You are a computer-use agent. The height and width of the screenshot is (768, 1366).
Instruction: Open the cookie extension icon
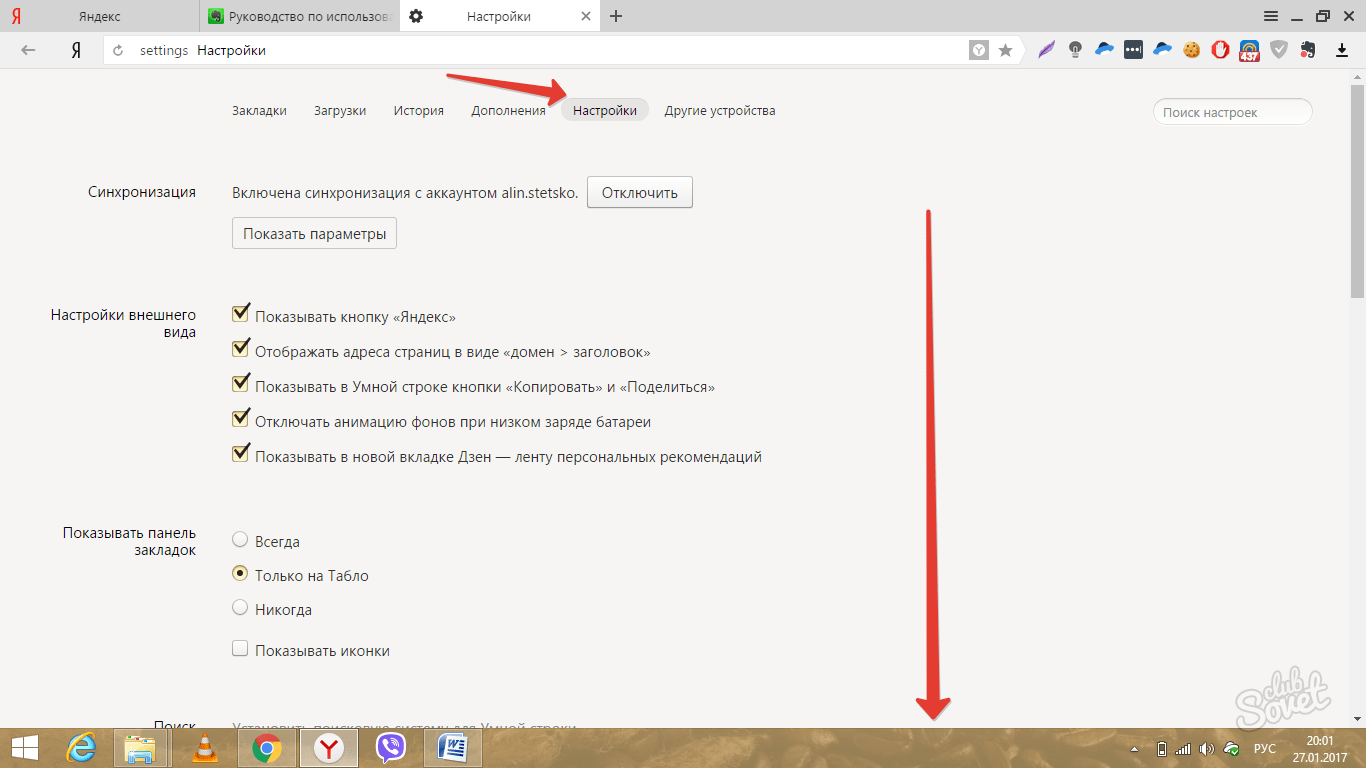point(1191,49)
